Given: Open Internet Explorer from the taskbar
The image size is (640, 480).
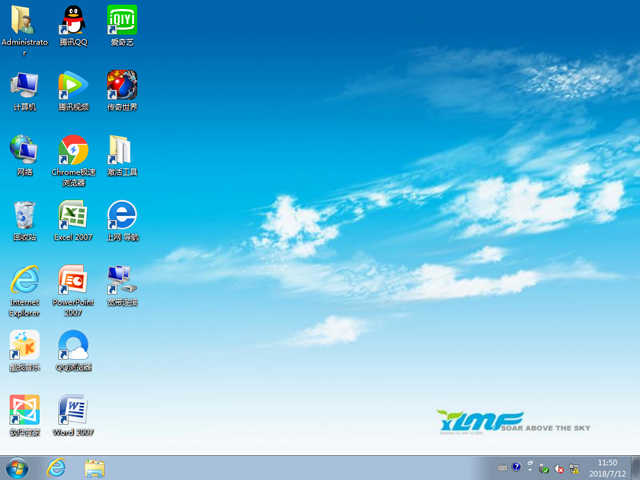Looking at the screenshot, I should click(56, 467).
